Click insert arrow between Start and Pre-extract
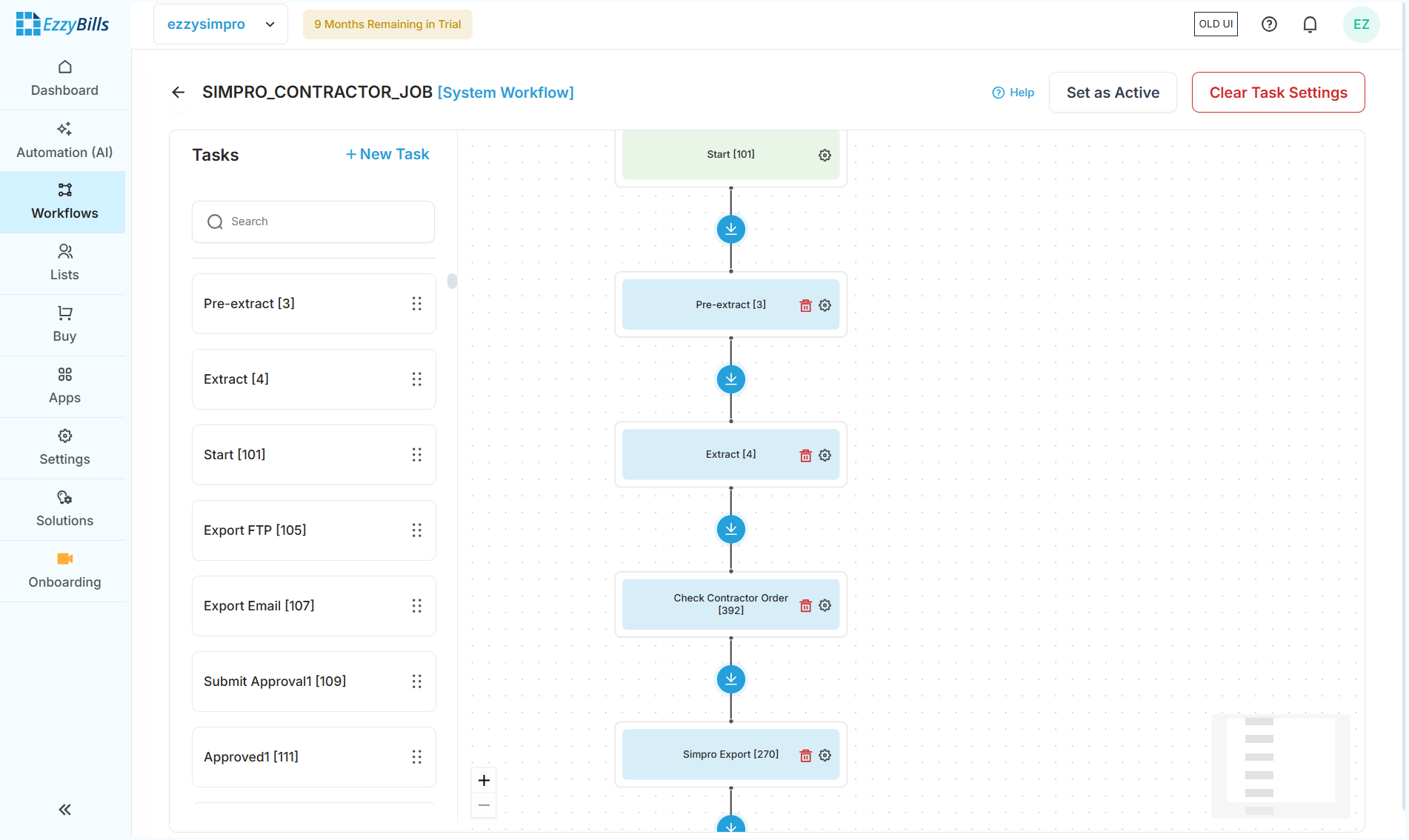Screen dimensions: 1409x840 click(x=730, y=229)
